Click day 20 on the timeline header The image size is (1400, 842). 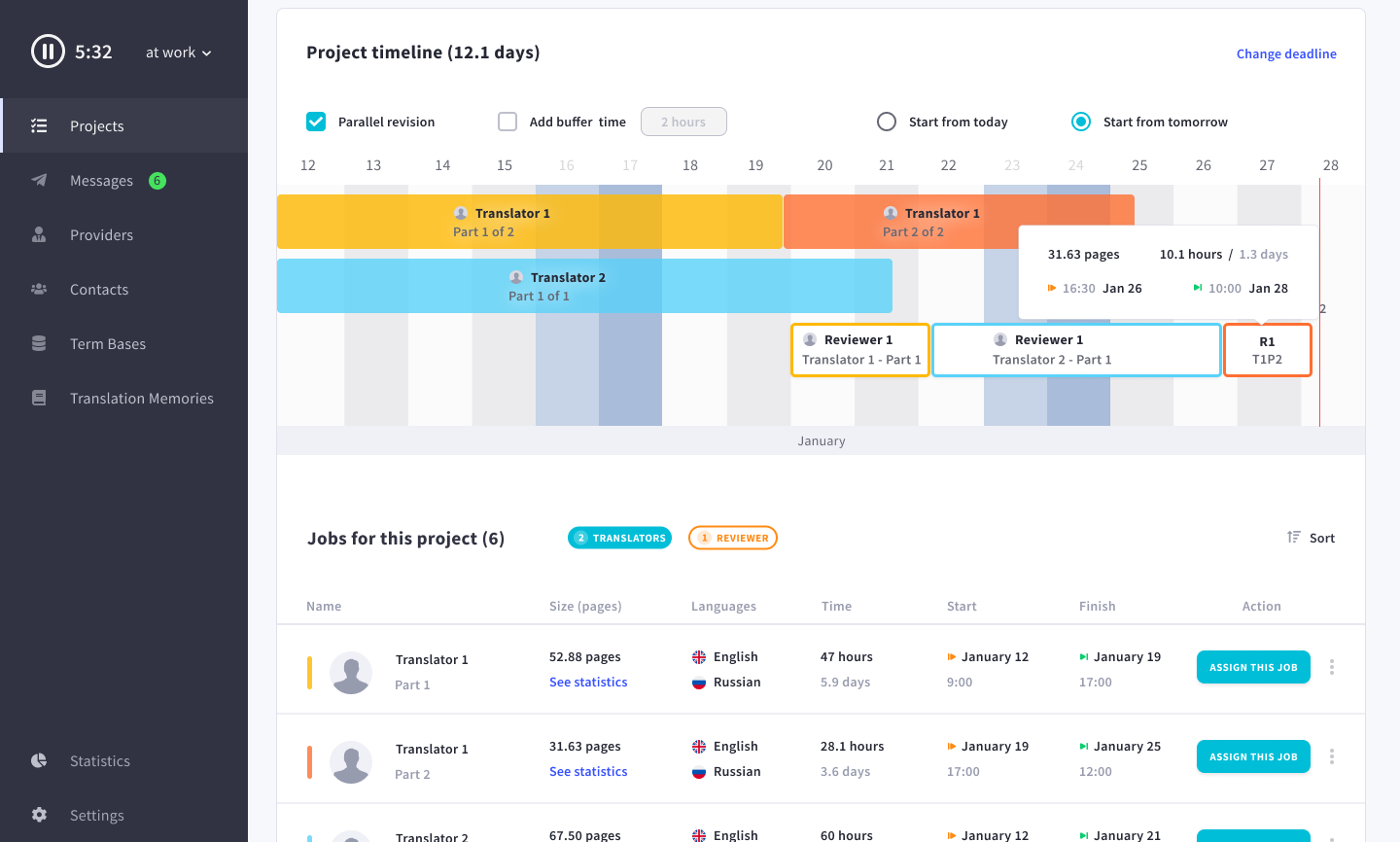(824, 165)
